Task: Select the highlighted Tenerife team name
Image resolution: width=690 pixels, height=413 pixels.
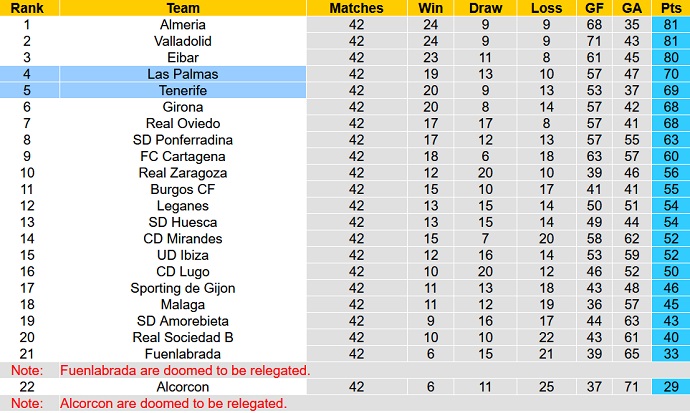Action: pos(181,90)
